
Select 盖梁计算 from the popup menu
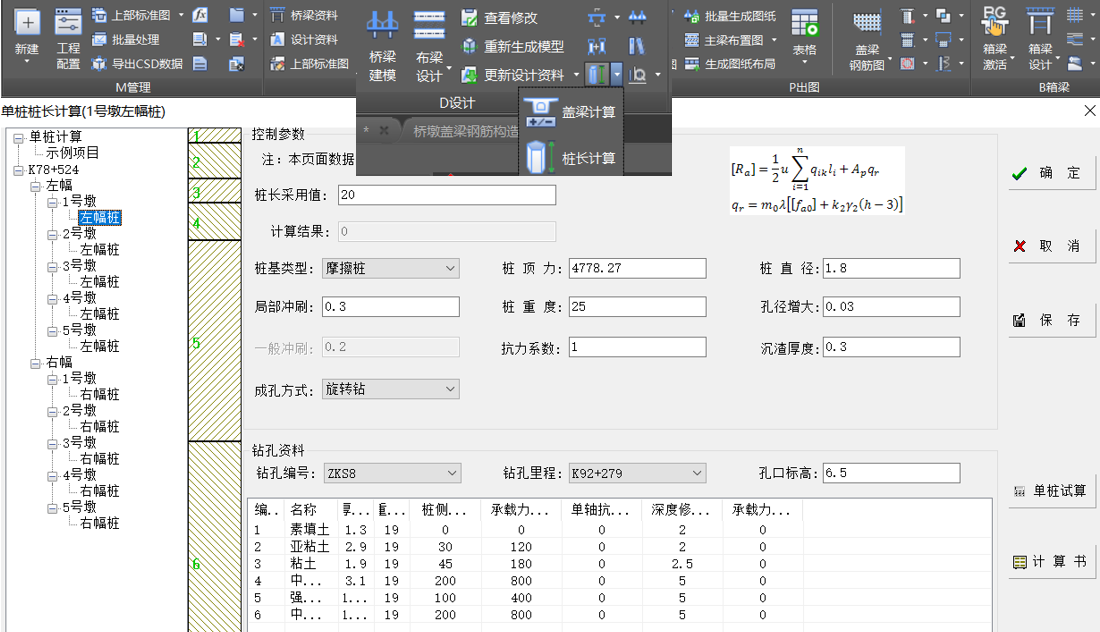(571, 112)
